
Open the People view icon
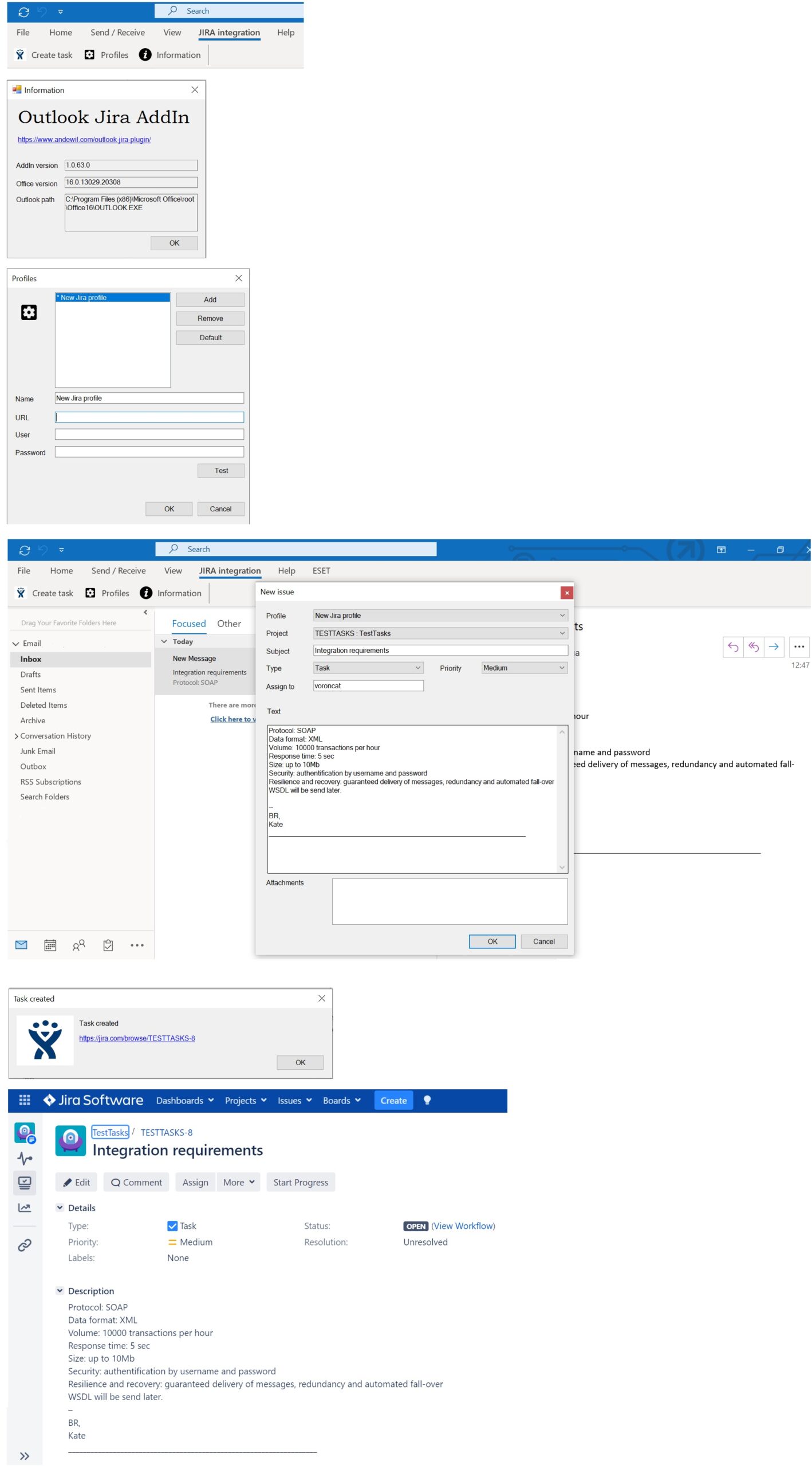point(79,945)
